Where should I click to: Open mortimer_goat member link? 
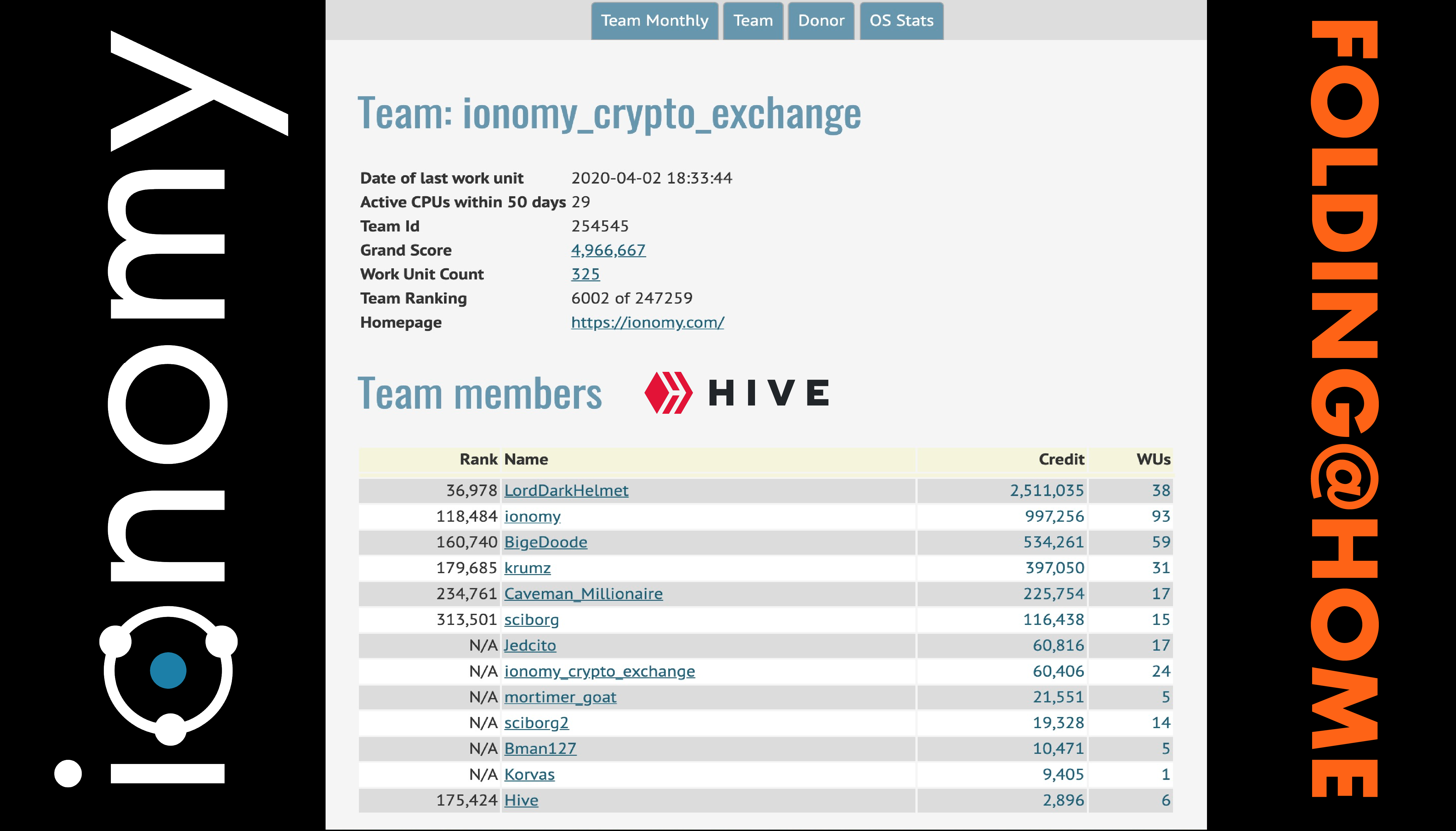coord(561,697)
